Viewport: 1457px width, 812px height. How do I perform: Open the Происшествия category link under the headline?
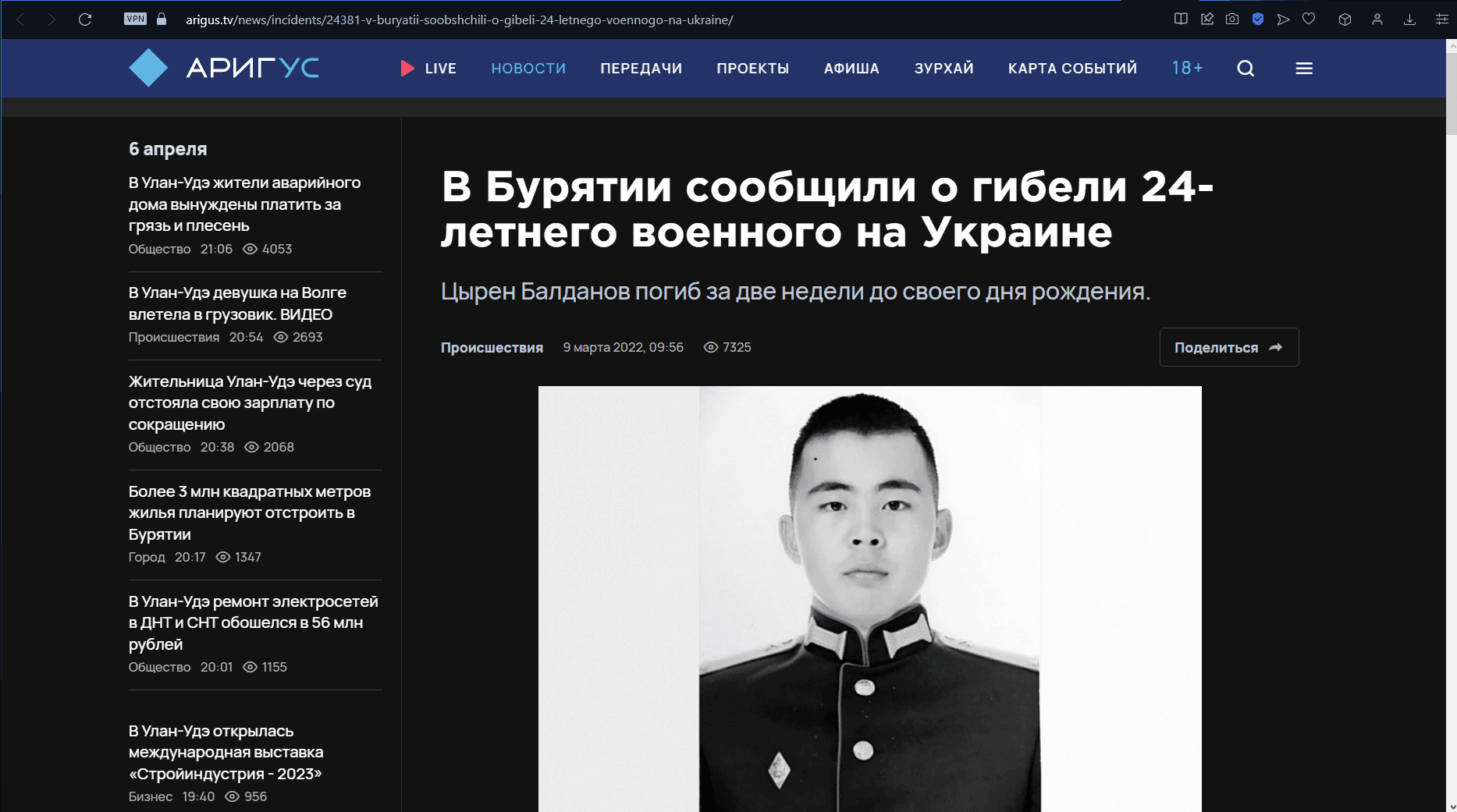[x=492, y=348]
